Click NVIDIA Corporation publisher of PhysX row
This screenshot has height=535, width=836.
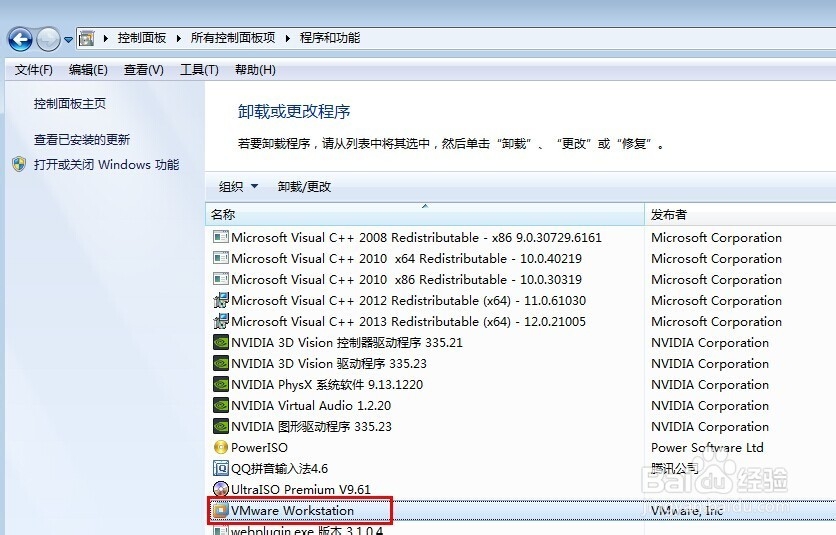tap(710, 385)
